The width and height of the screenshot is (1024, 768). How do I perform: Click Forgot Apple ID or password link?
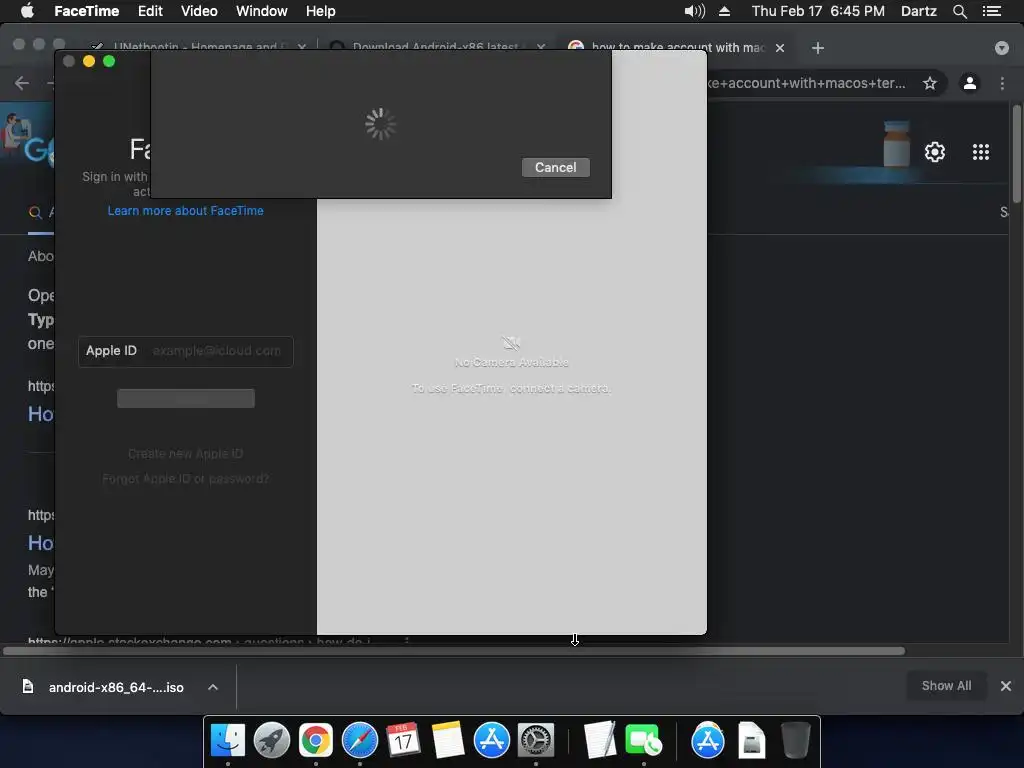185,479
